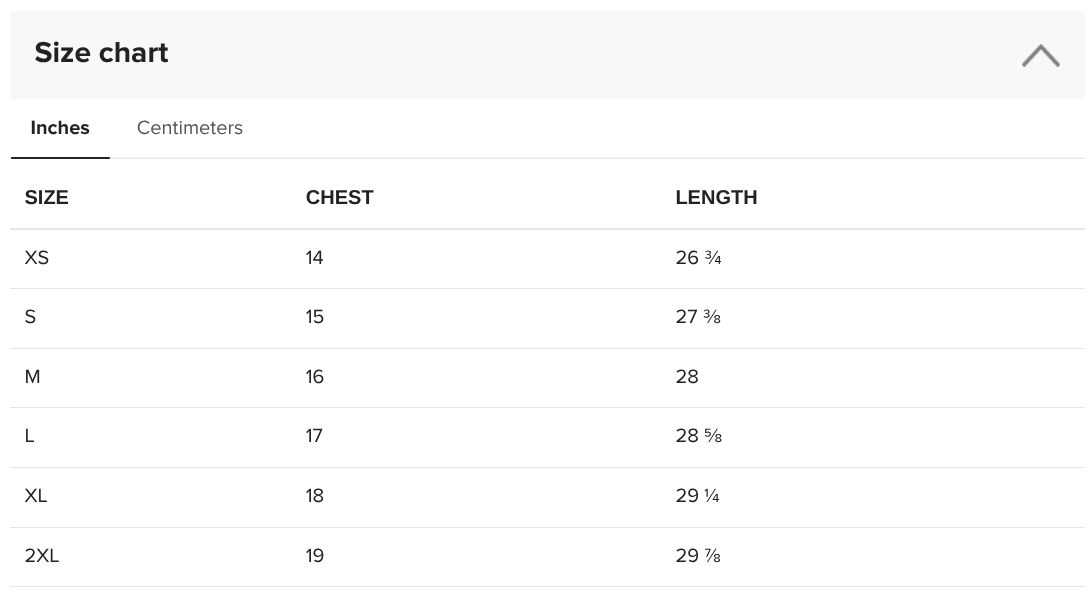Viewport: 1092px width, 592px height.
Task: Click the length value 26 ¾
Action: 698,258
